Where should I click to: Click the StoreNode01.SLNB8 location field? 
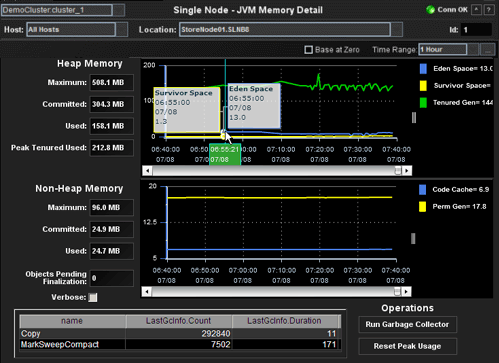tap(285, 30)
